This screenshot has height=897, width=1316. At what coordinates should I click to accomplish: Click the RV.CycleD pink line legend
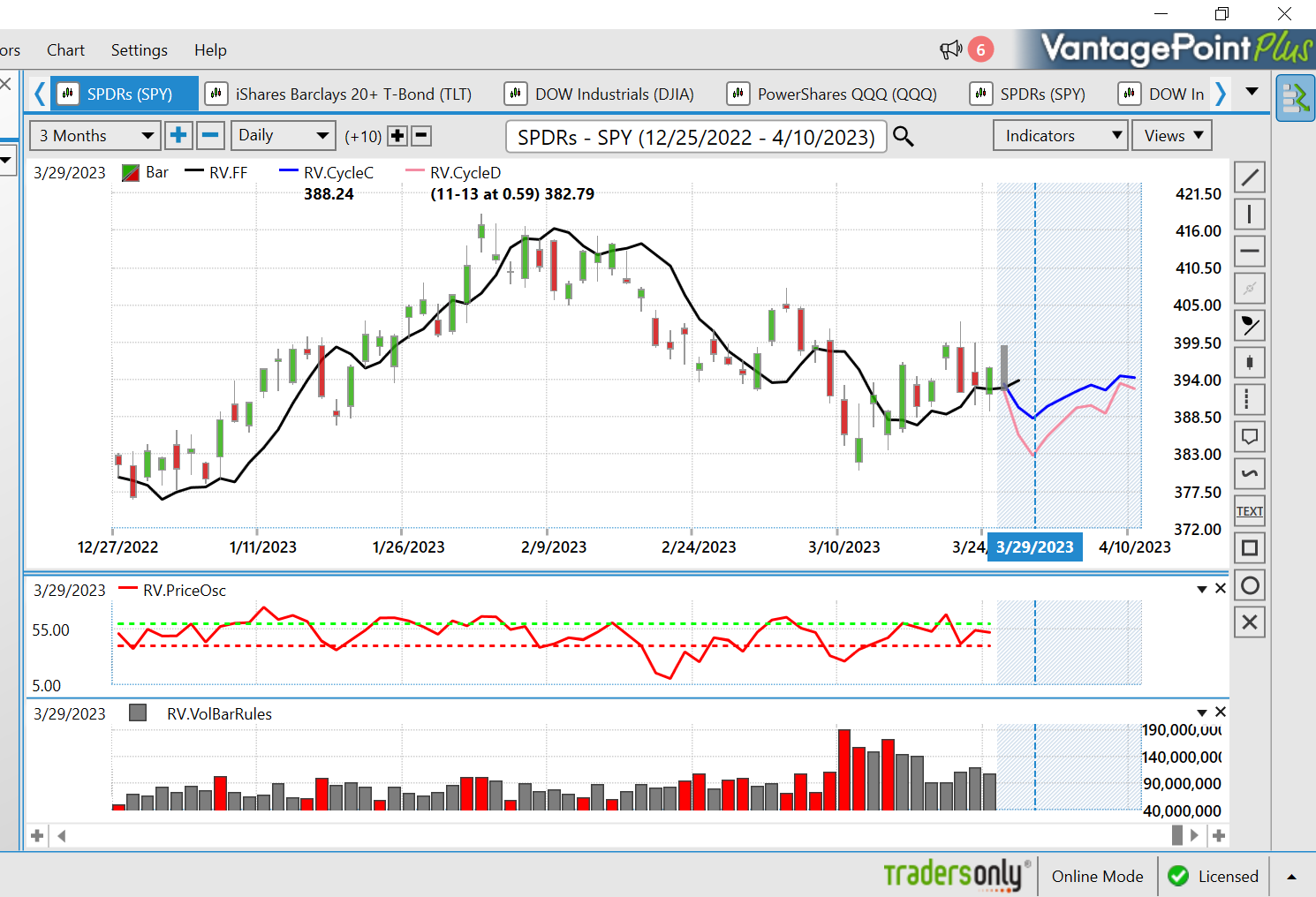(454, 173)
